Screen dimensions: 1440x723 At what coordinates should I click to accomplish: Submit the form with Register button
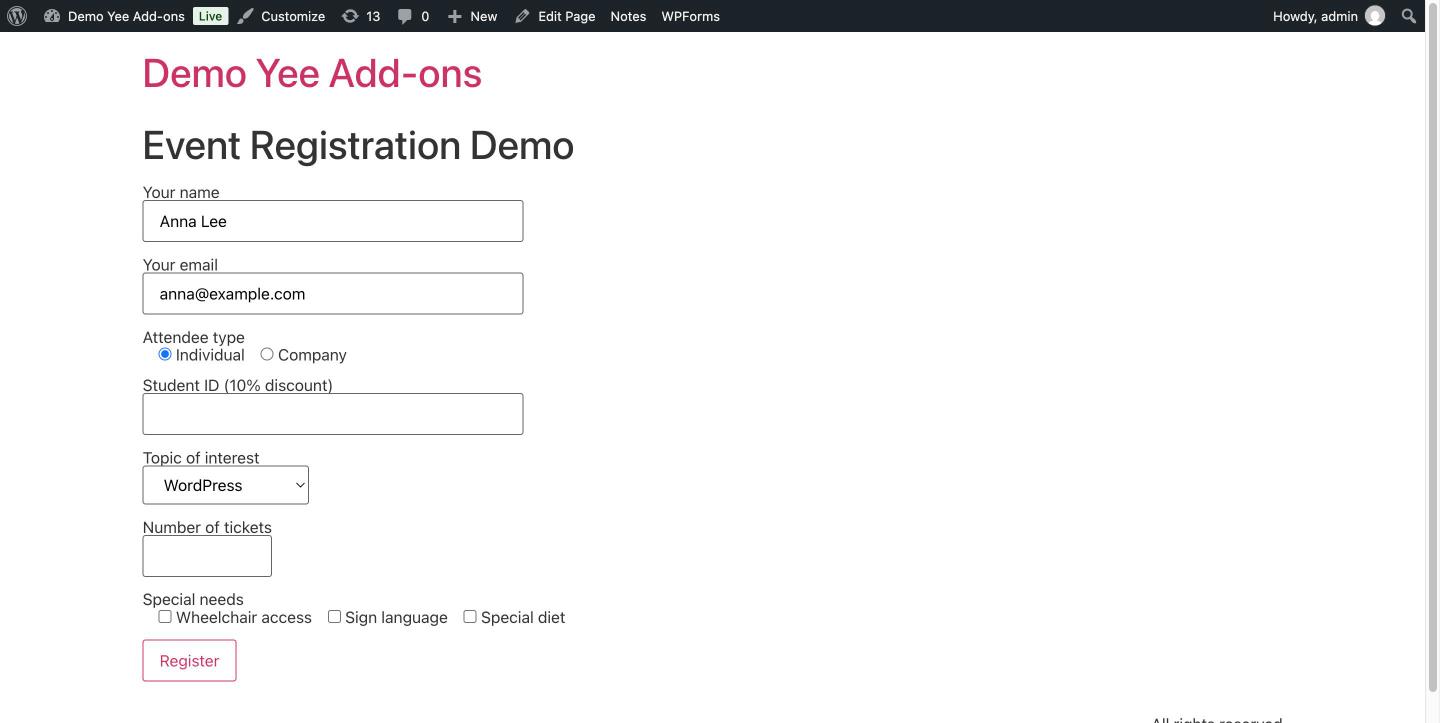[x=189, y=660]
